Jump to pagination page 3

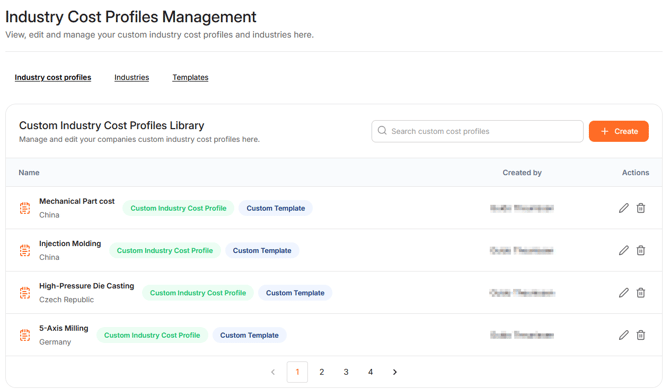tap(346, 372)
